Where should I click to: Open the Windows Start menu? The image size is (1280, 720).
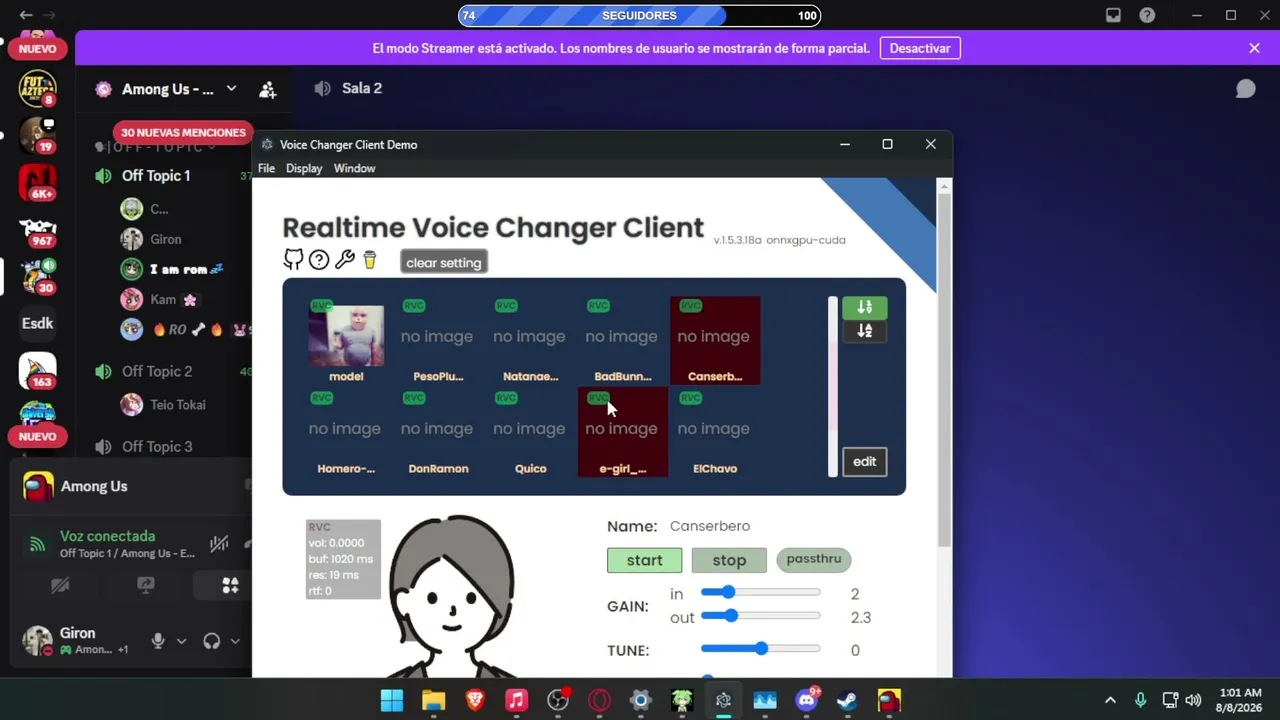pyautogui.click(x=392, y=700)
